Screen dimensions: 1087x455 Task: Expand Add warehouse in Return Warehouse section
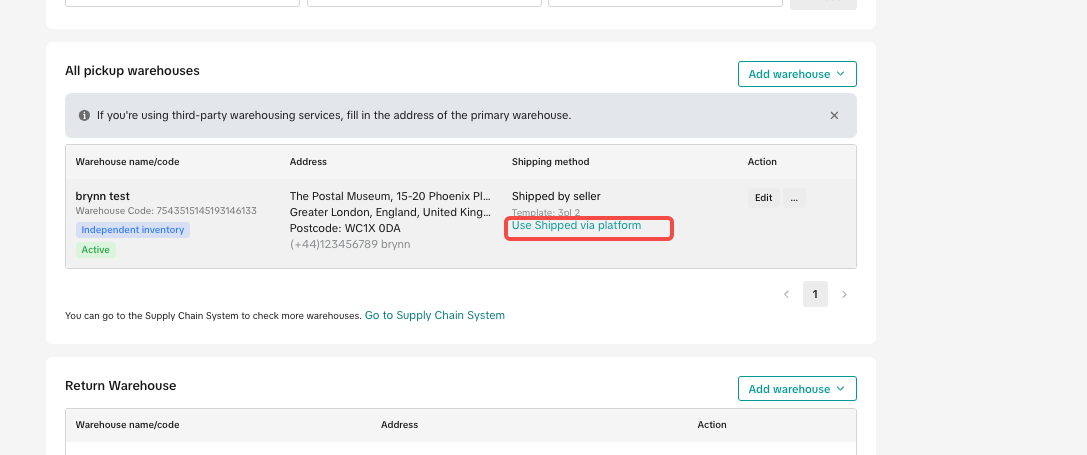(796, 389)
